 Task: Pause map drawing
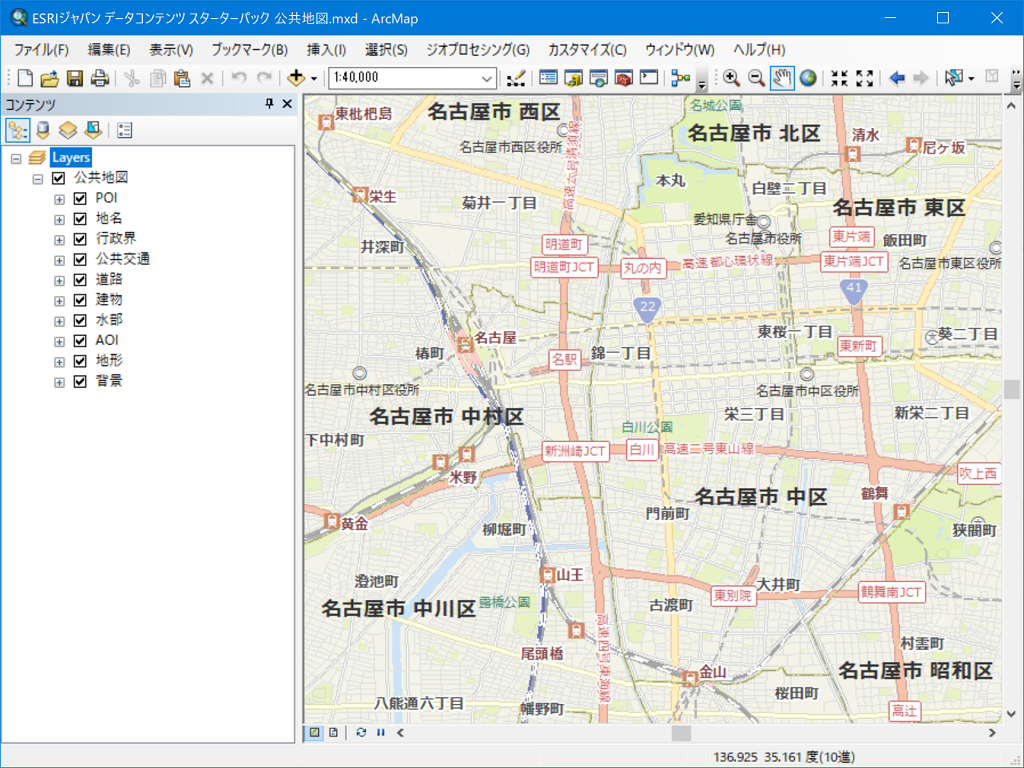coord(381,733)
